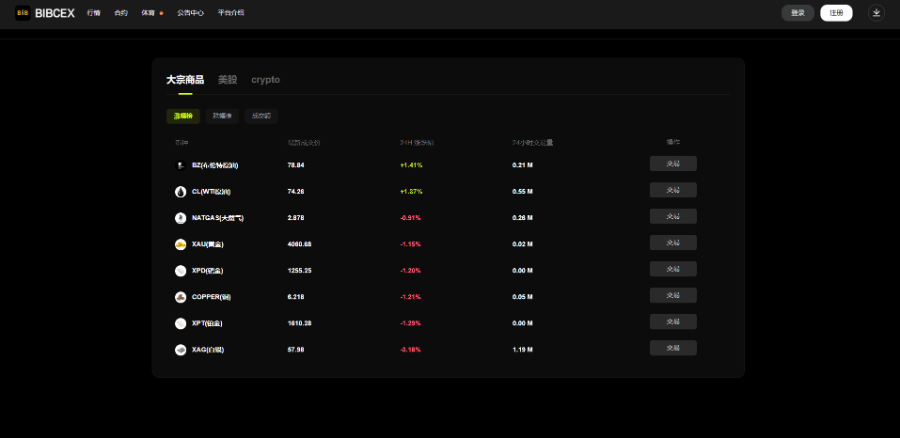Click the COPPER commodity icon
Screen dimensions: 900x438
[x=180, y=297]
